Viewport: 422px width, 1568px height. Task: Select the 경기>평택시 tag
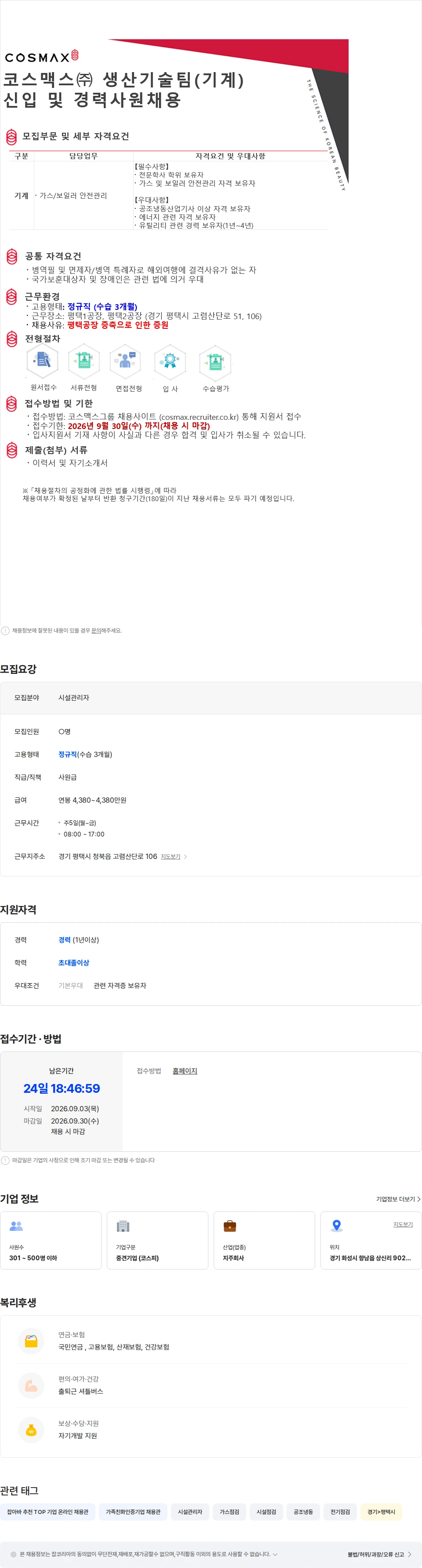[x=381, y=1512]
